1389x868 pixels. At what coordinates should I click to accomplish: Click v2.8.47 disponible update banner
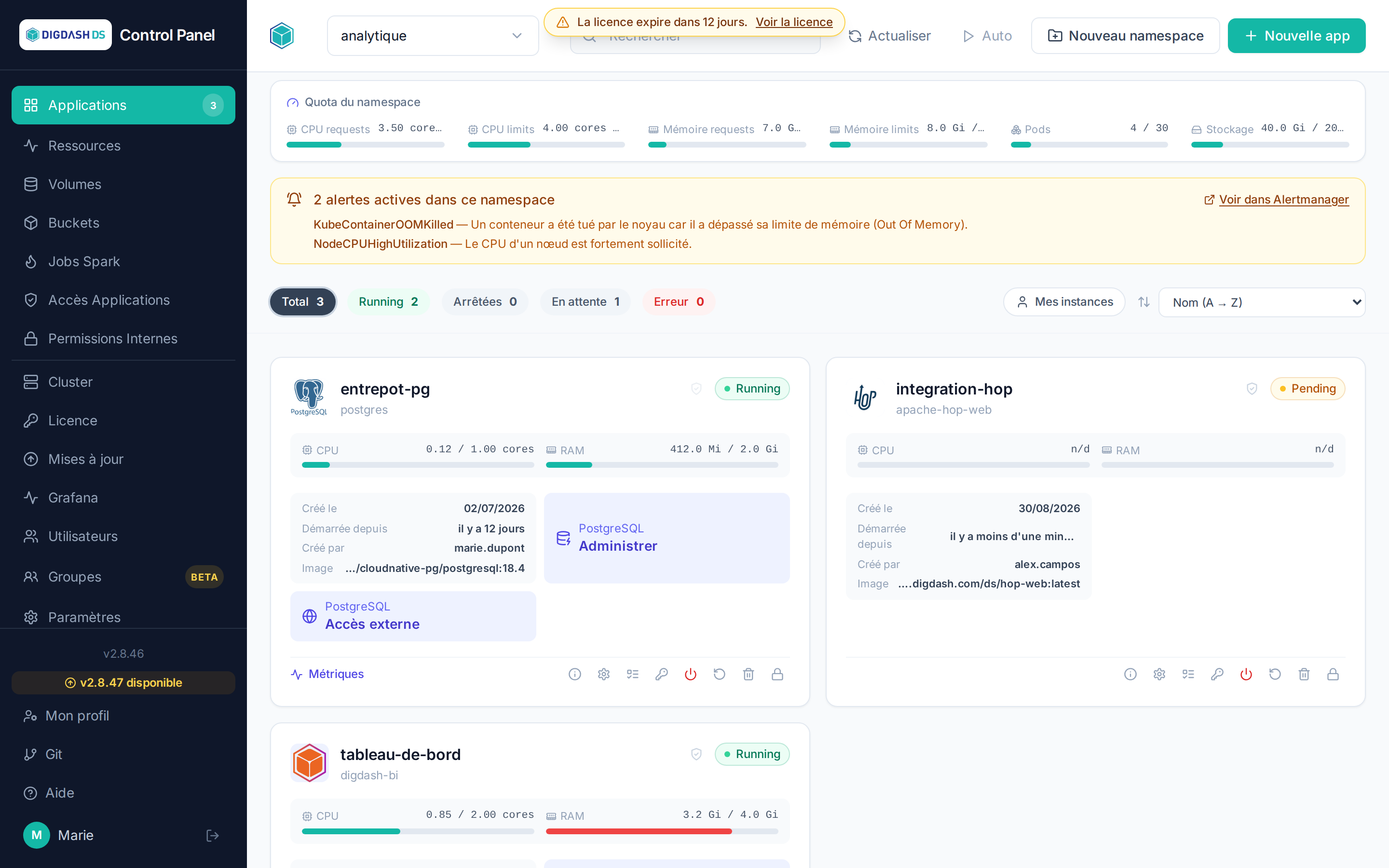coord(123,682)
